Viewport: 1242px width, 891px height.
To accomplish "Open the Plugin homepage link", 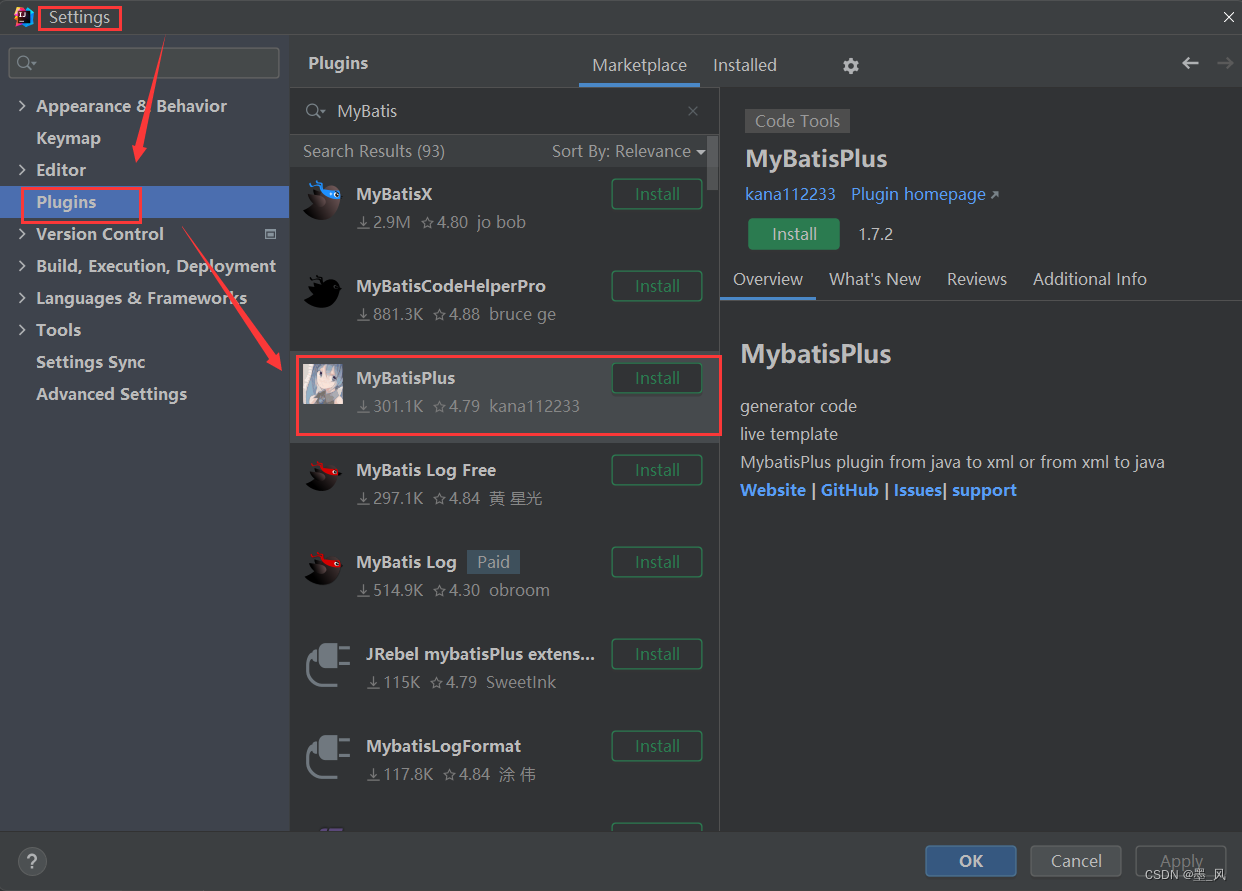I will tap(925, 194).
